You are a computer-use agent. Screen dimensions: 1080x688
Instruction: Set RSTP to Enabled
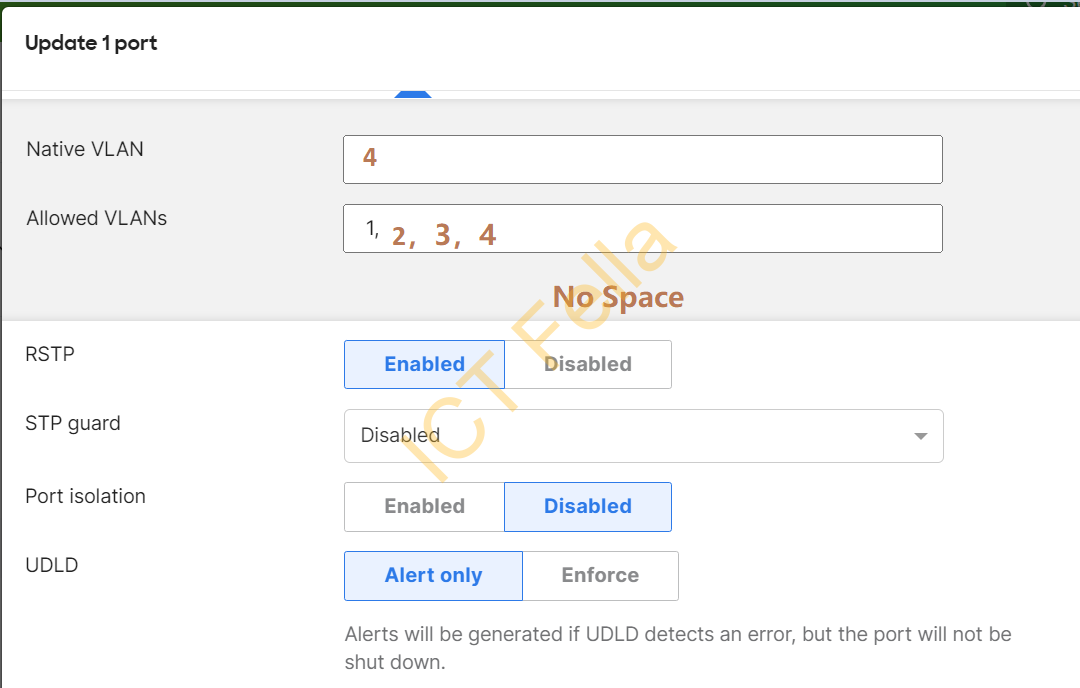tap(424, 364)
